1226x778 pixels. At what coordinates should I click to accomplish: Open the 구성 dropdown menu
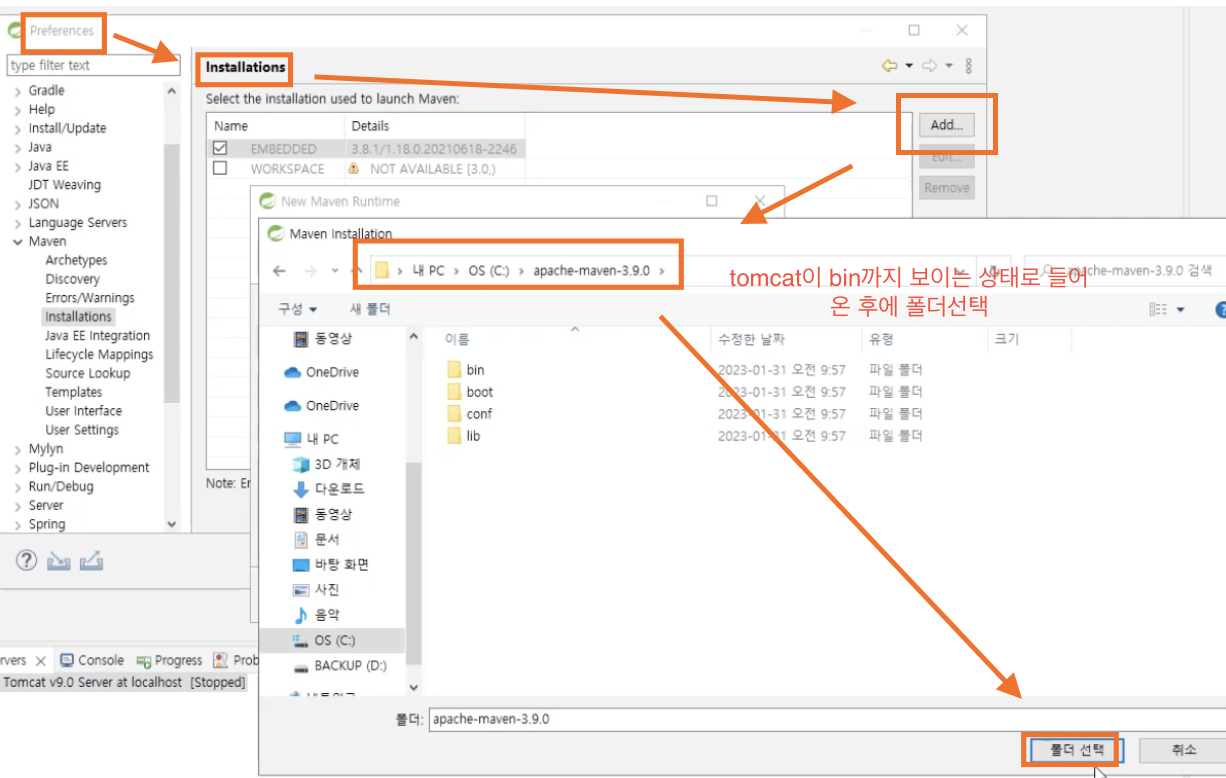[x=297, y=309]
